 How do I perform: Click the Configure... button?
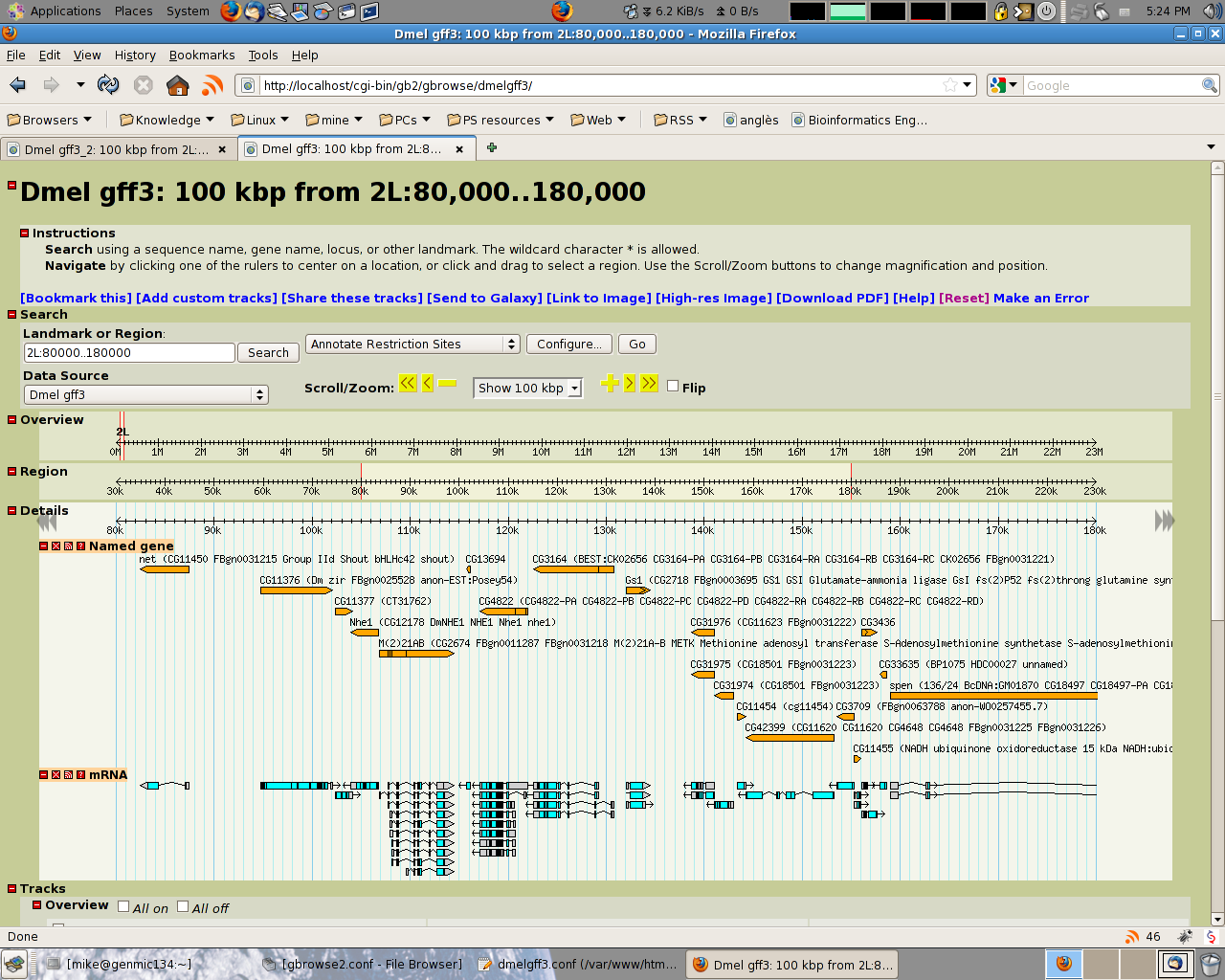(569, 344)
